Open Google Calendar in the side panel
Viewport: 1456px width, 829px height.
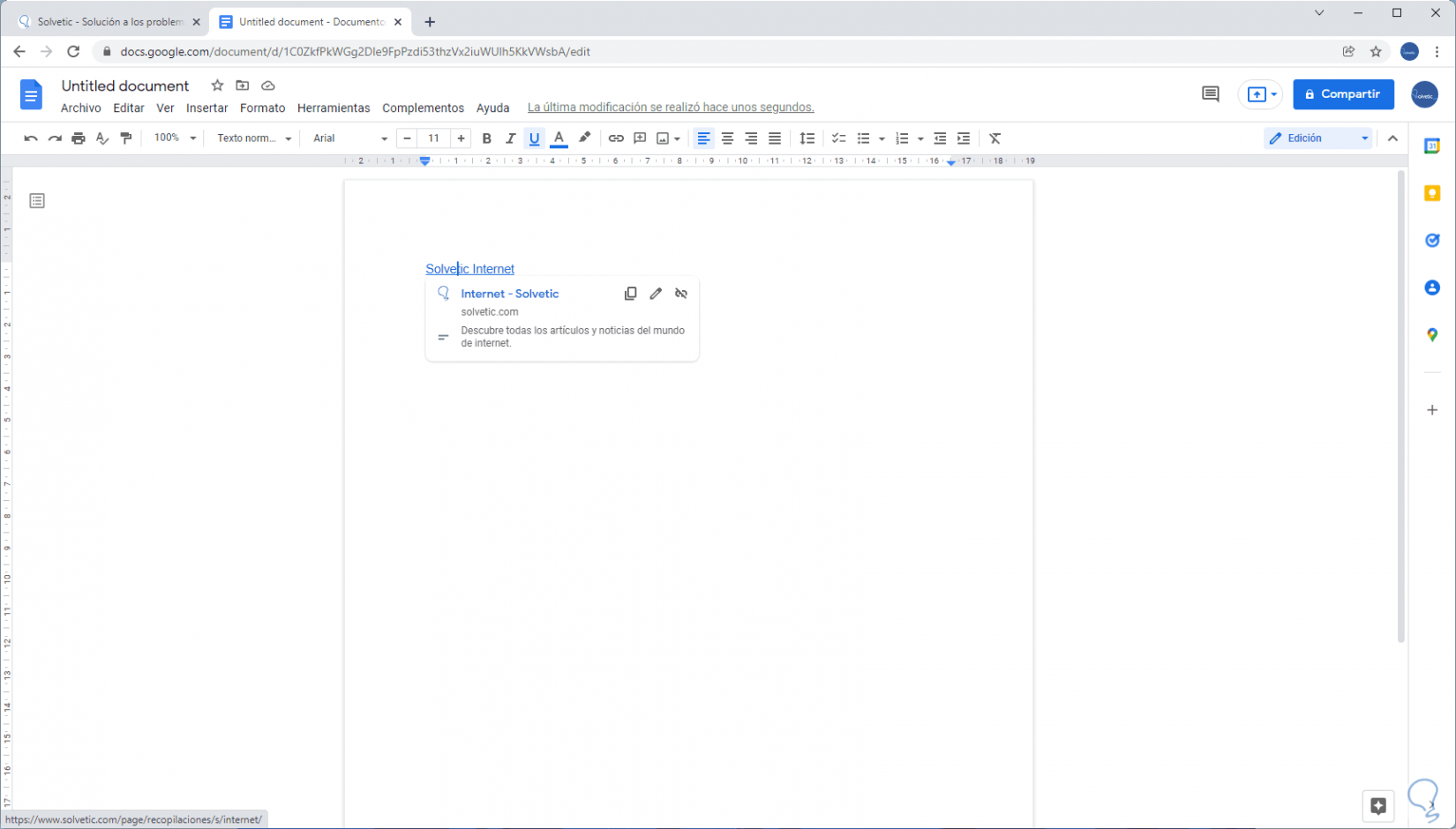pyautogui.click(x=1432, y=146)
